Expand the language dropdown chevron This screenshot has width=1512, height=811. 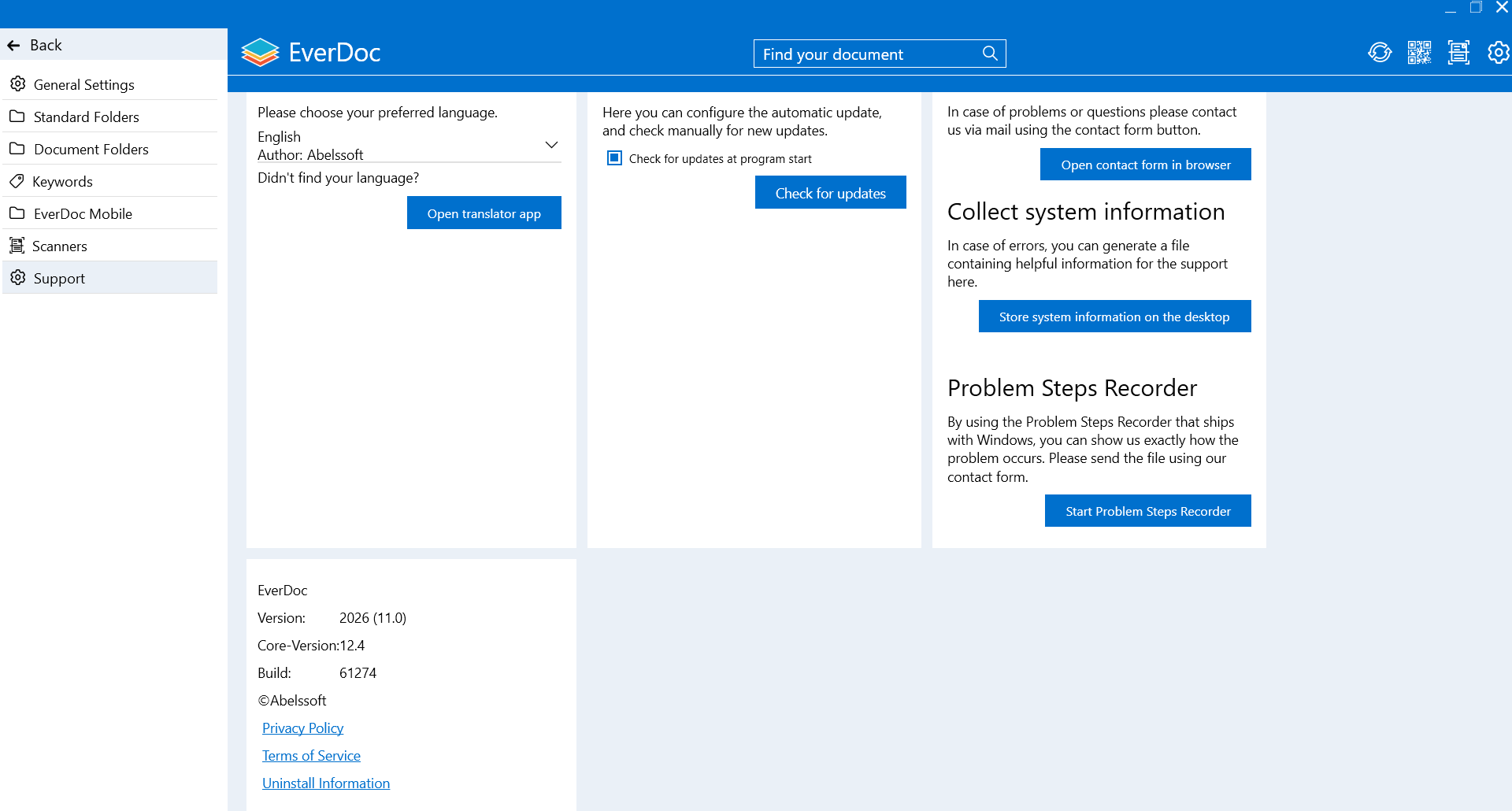click(551, 145)
